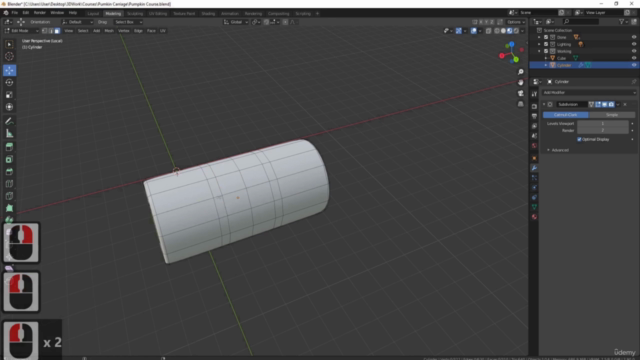The width and height of the screenshot is (640, 360).
Task: Select the Inset Faces tool
Action: tap(9, 159)
